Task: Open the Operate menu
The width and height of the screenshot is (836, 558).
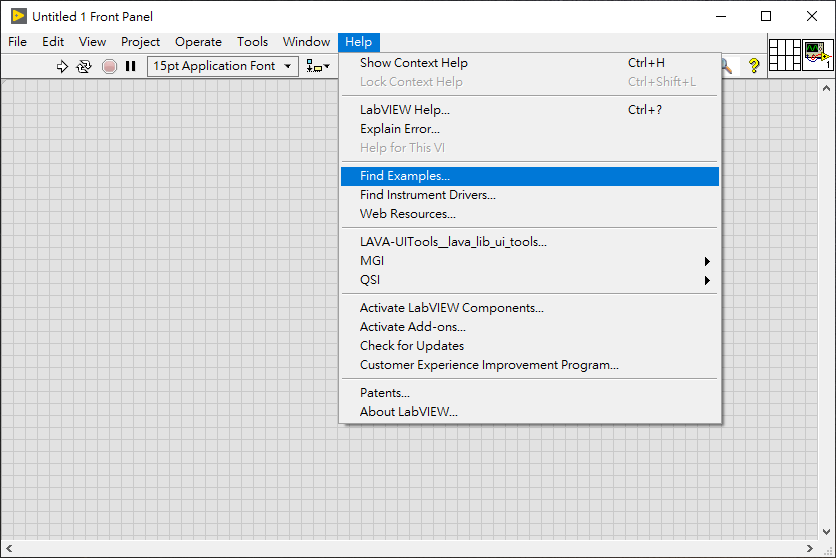Action: coord(198,42)
